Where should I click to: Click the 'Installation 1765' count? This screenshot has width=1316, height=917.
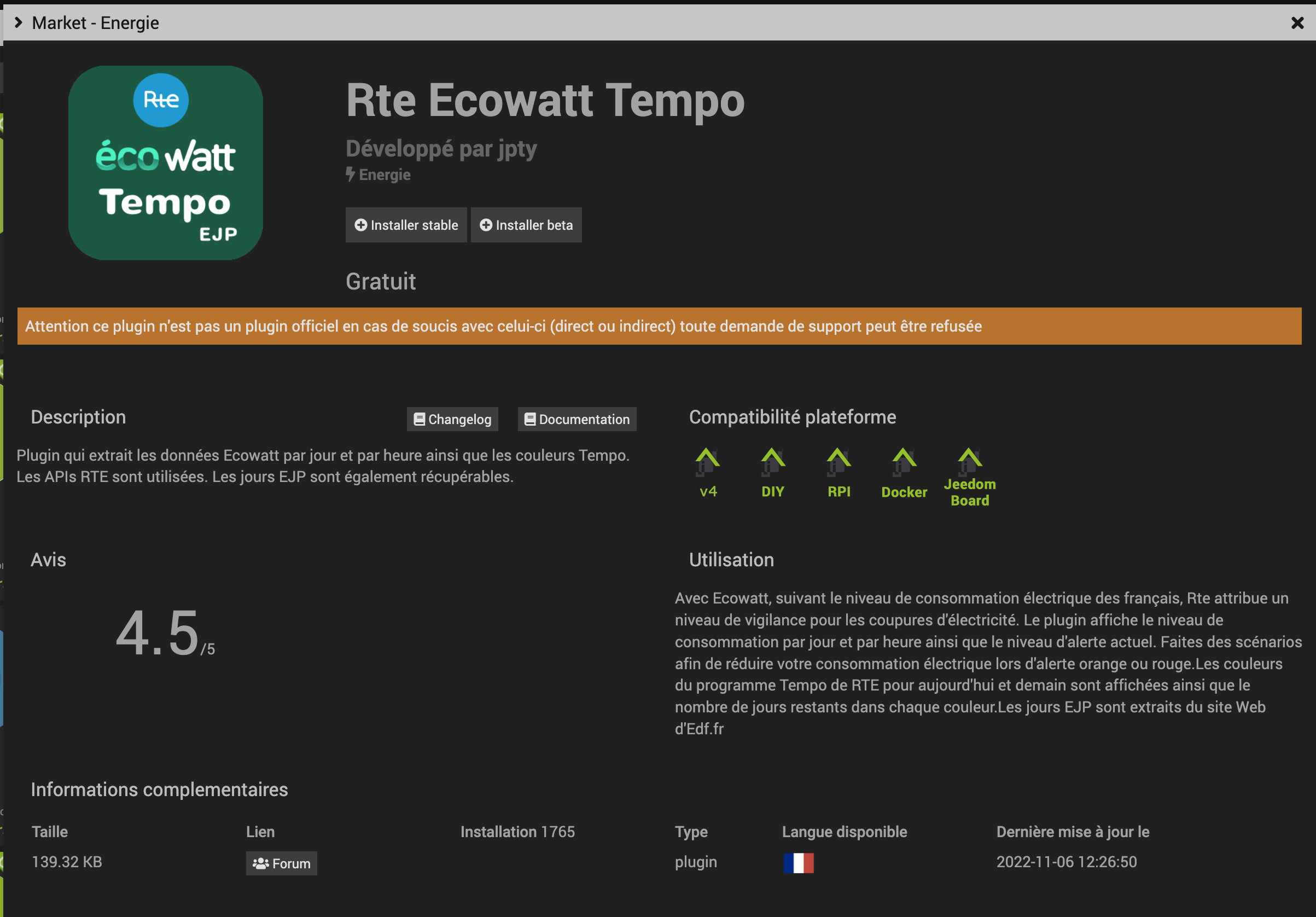(x=517, y=832)
